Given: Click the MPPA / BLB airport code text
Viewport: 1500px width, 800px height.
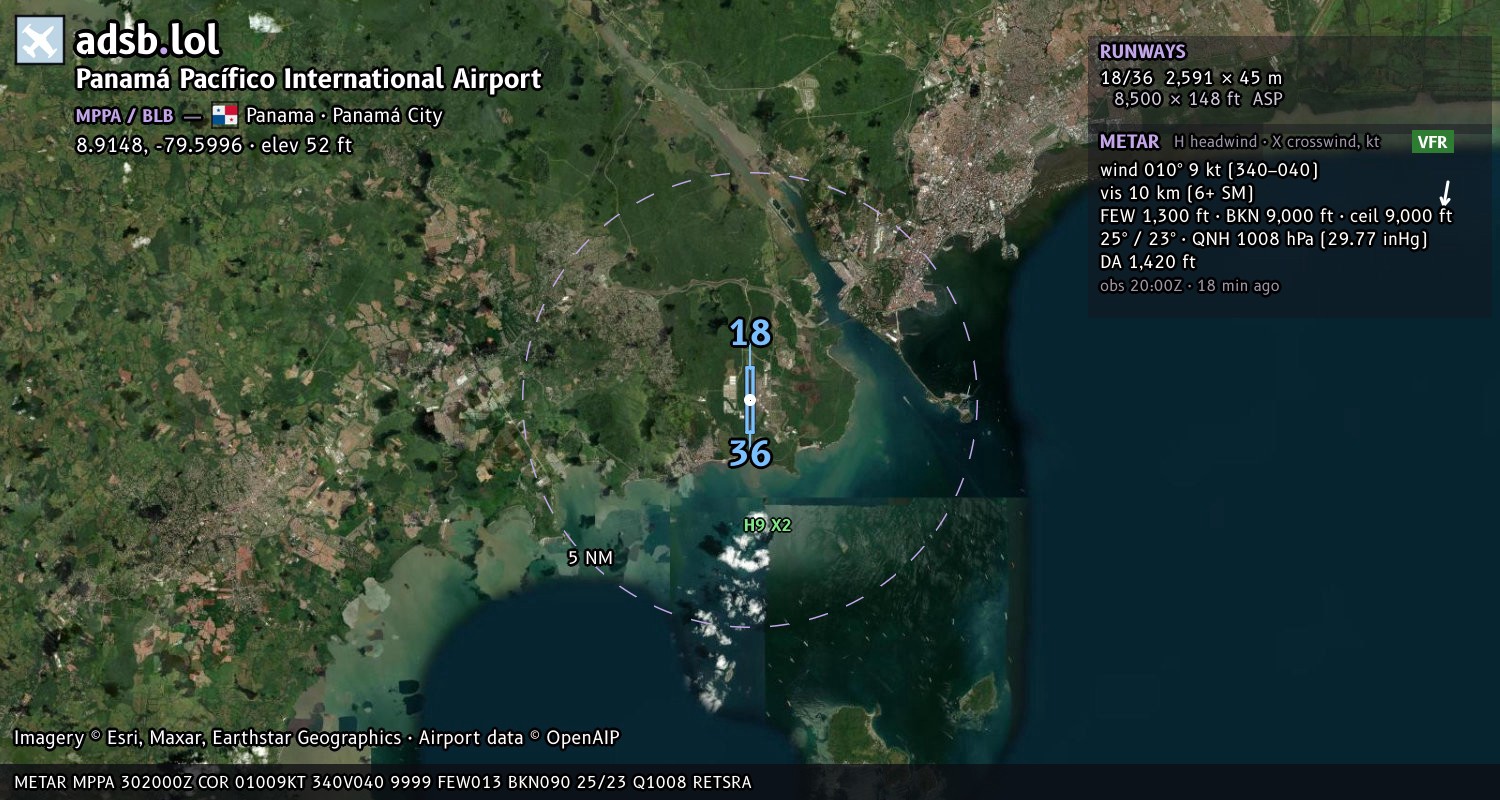Looking at the screenshot, I should click(124, 116).
